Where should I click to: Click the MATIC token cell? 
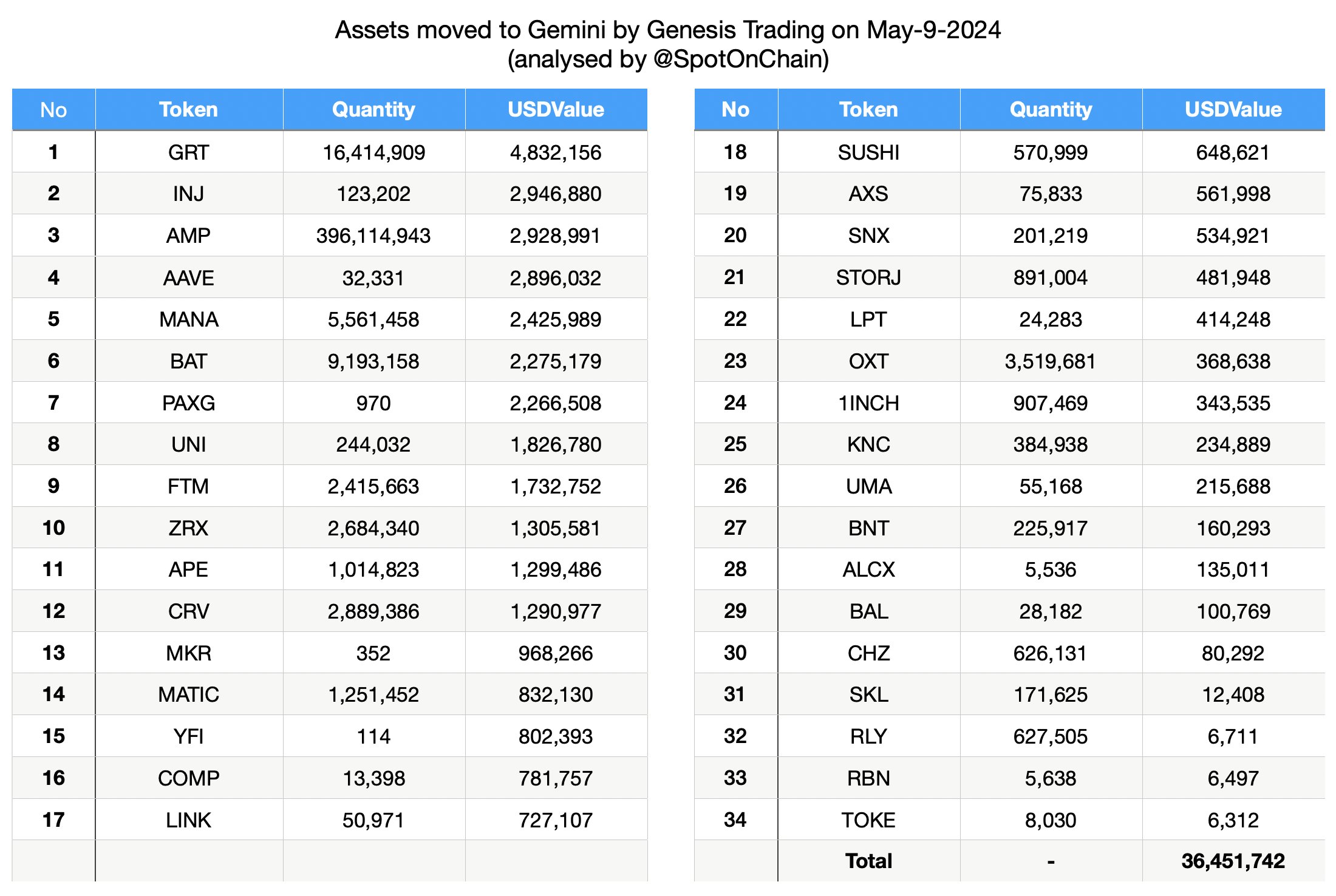(x=188, y=694)
